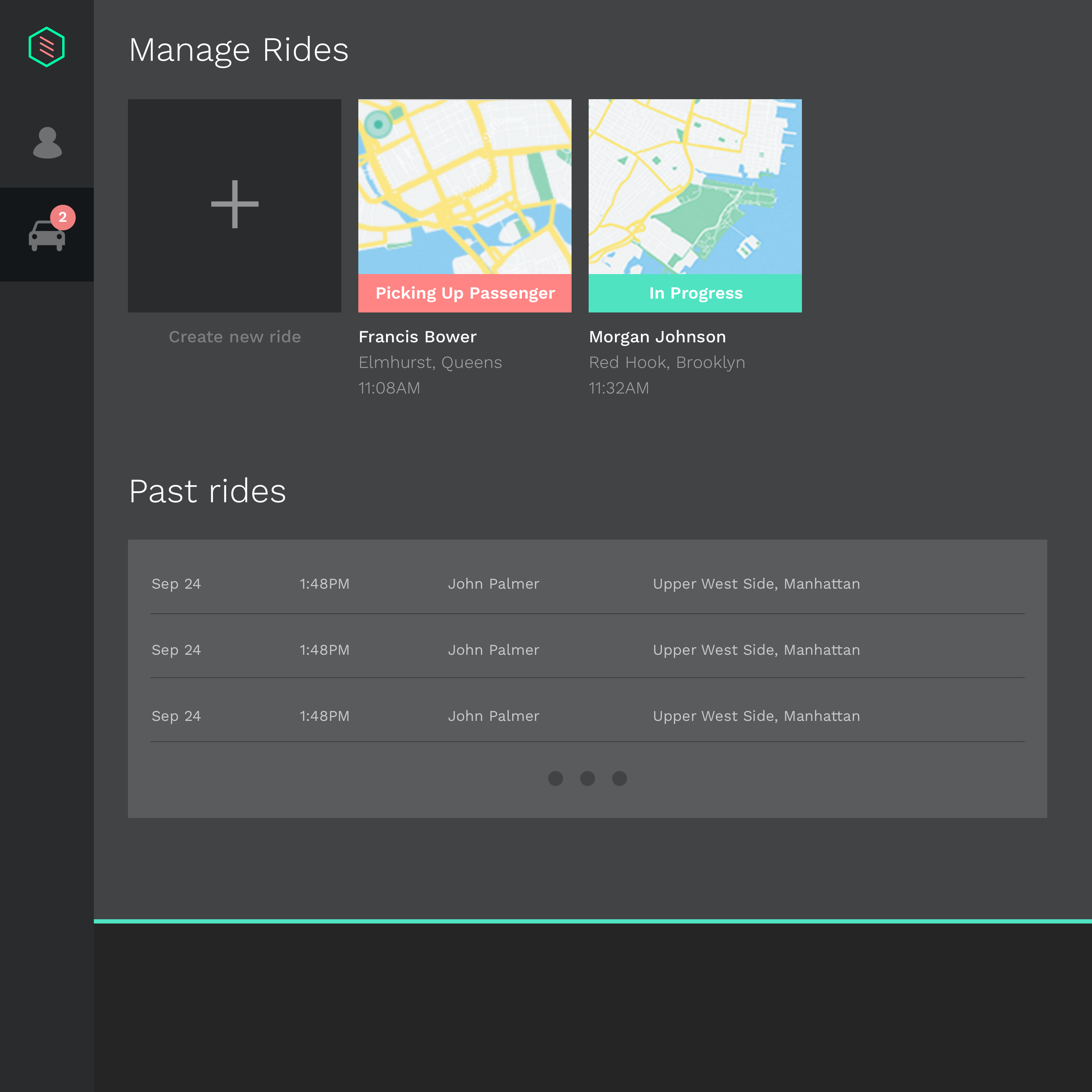Image resolution: width=1092 pixels, height=1092 pixels.
Task: Click the Picking Up Passenger status bar
Action: tap(465, 293)
